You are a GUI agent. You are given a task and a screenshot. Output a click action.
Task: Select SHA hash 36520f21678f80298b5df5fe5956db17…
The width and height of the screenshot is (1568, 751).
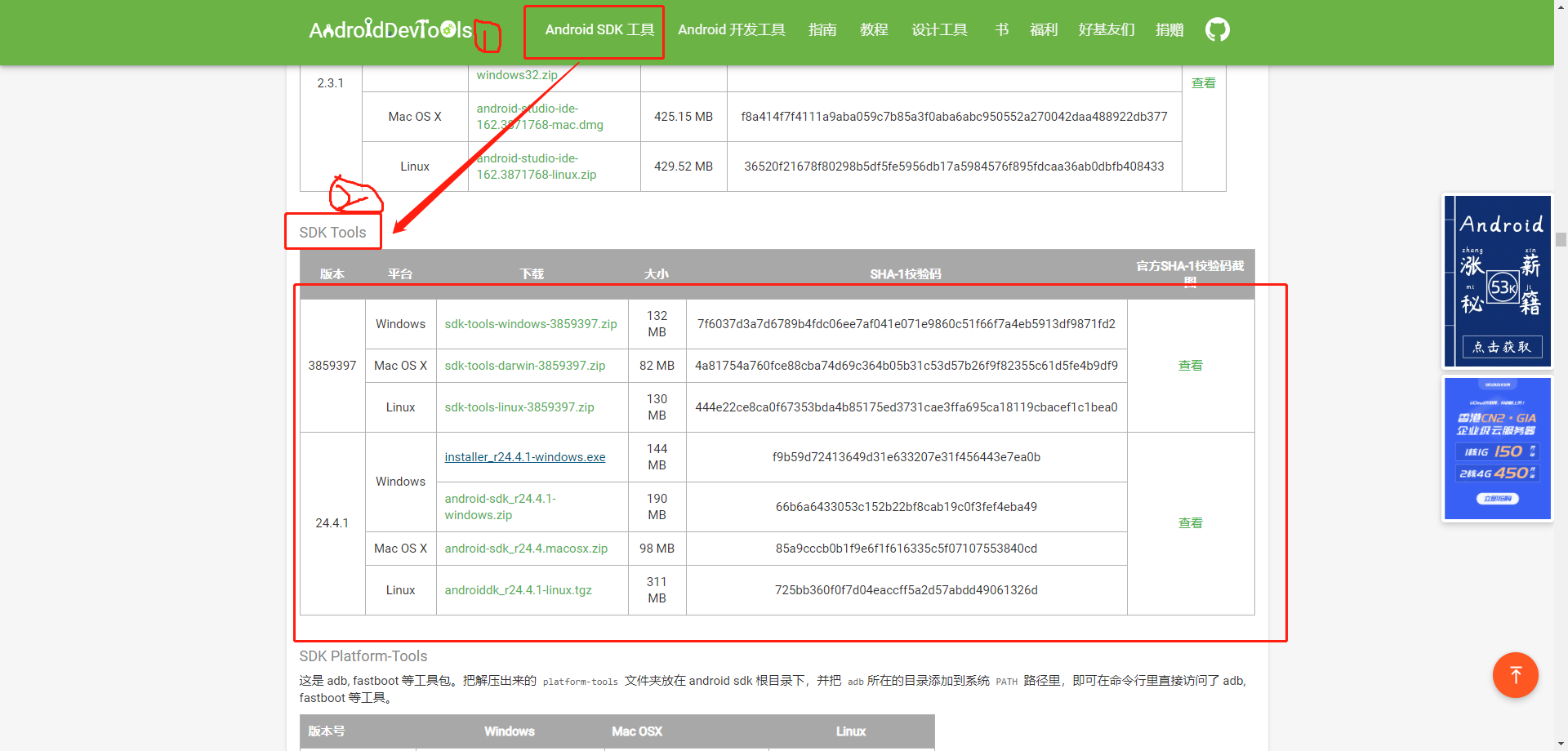tap(954, 167)
